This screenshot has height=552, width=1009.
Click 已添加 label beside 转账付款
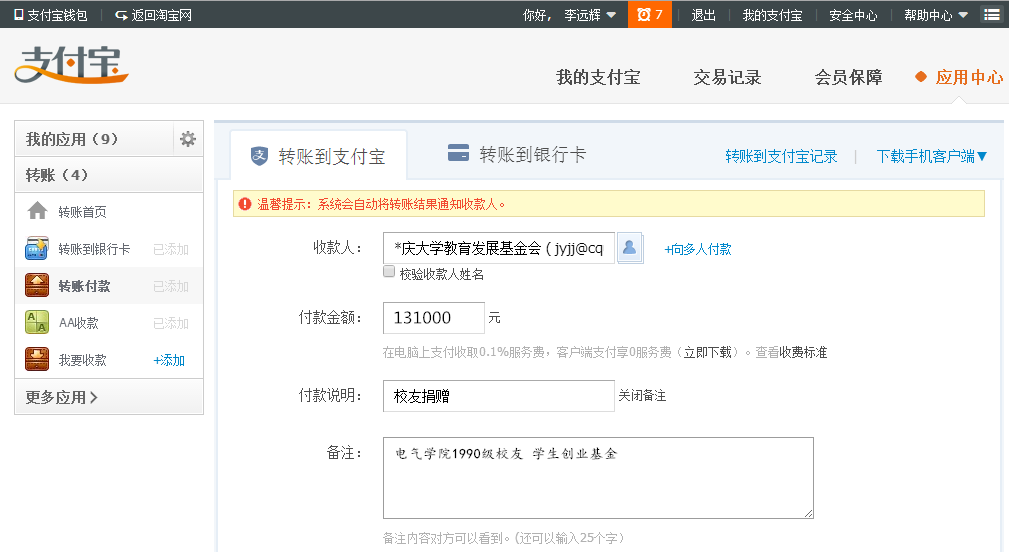(171, 286)
